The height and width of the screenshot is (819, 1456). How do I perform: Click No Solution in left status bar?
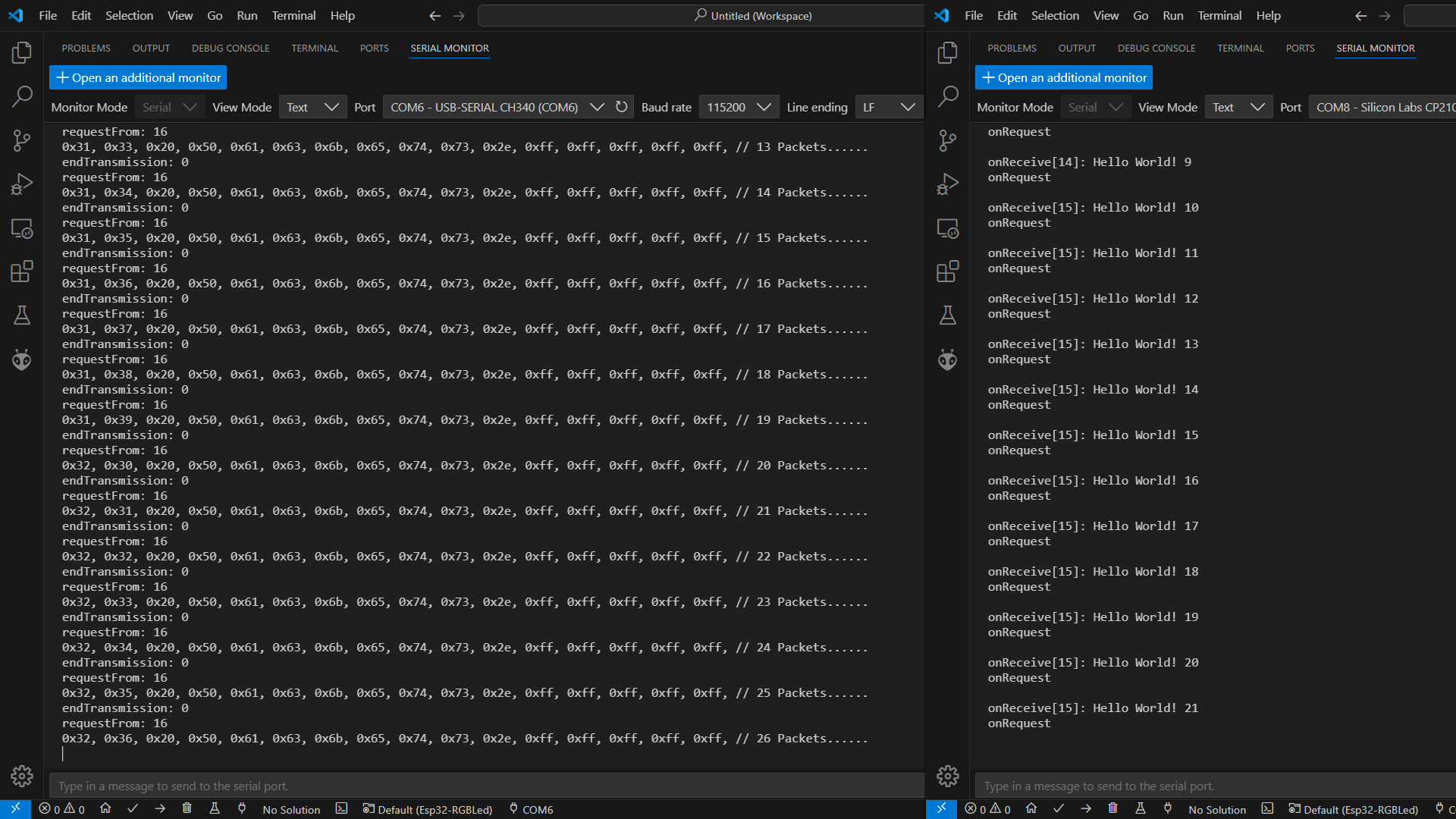(x=291, y=809)
